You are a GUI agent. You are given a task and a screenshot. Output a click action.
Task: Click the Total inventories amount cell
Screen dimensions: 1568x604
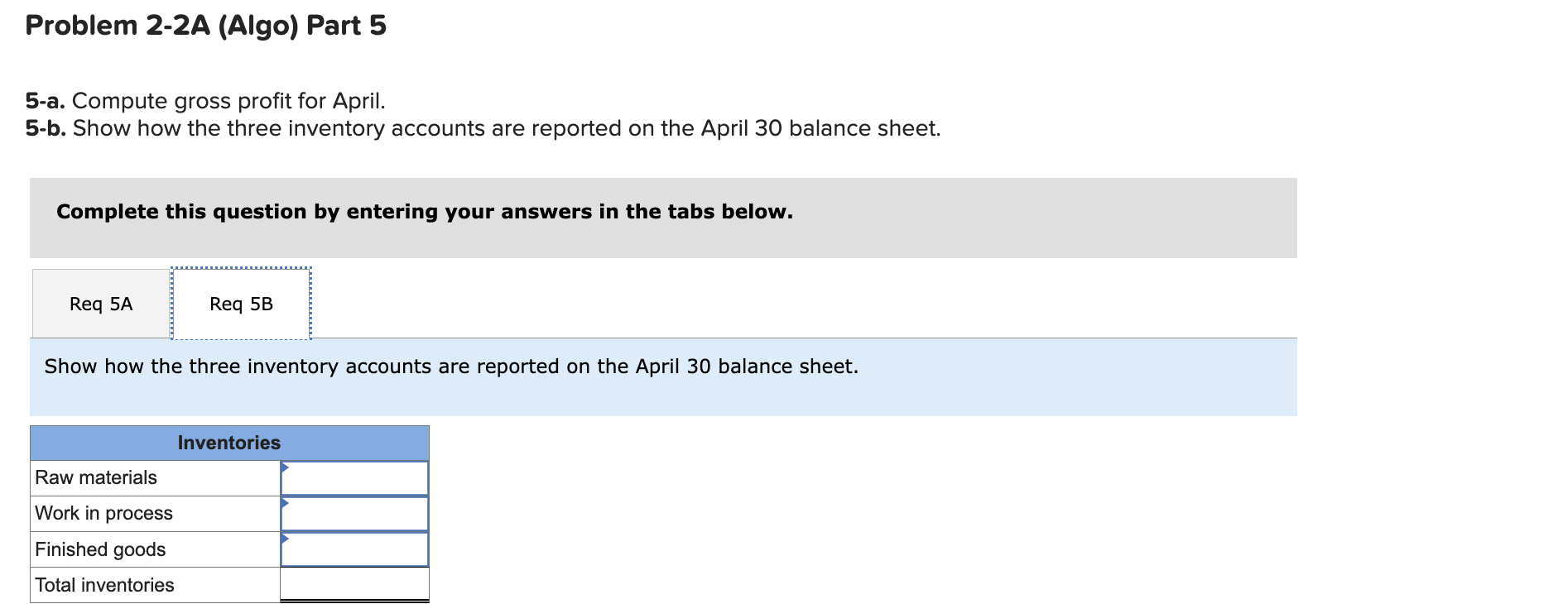(x=354, y=584)
